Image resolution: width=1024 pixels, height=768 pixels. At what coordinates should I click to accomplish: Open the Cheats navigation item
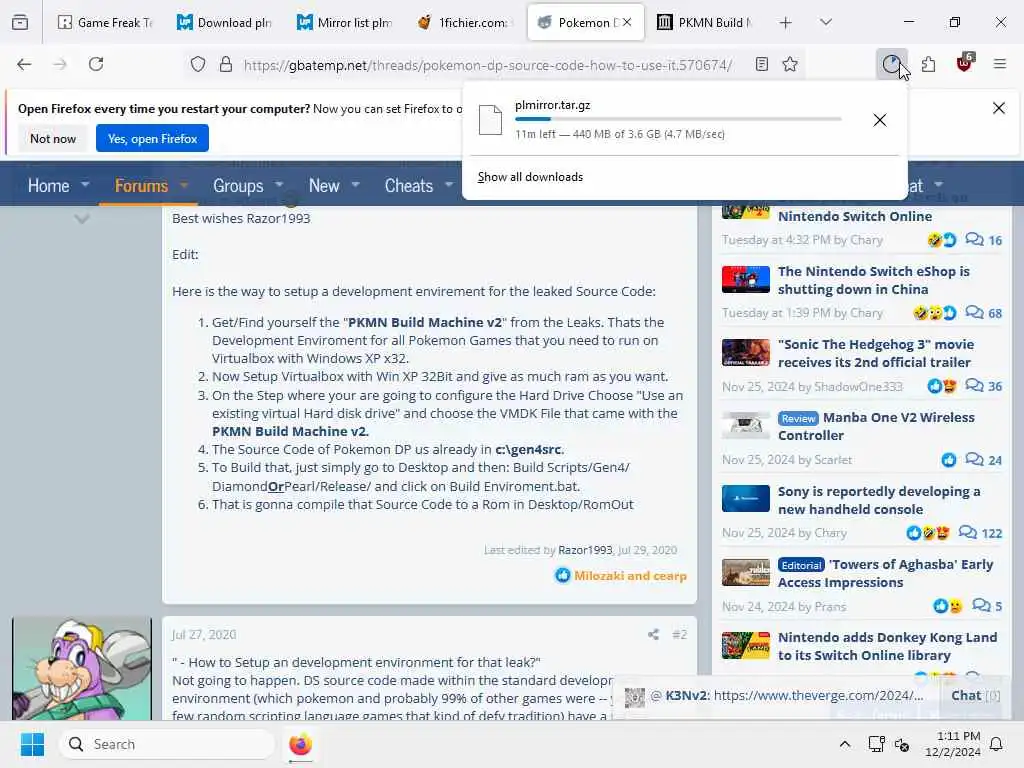click(408, 185)
